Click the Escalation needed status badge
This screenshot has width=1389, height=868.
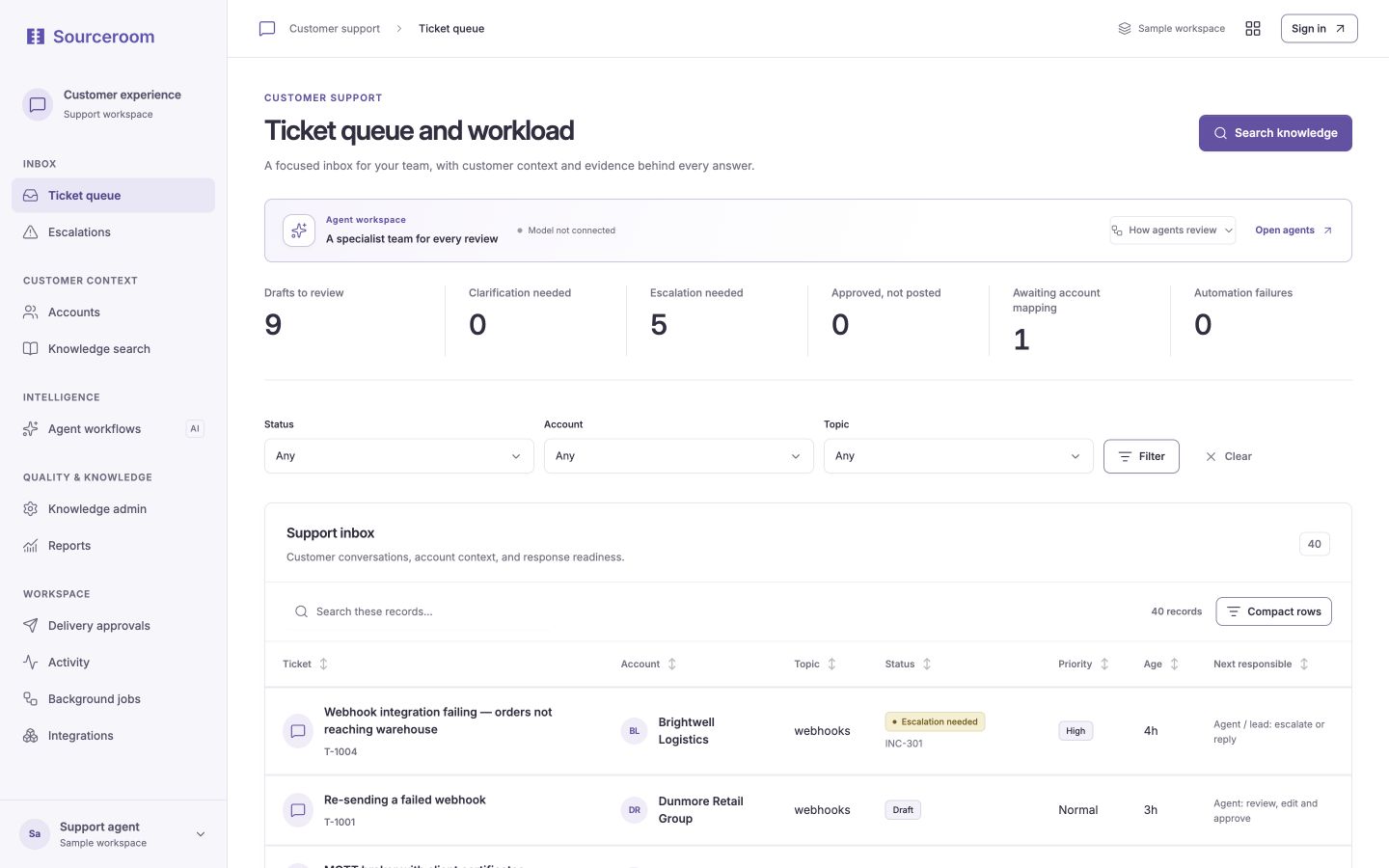935,721
